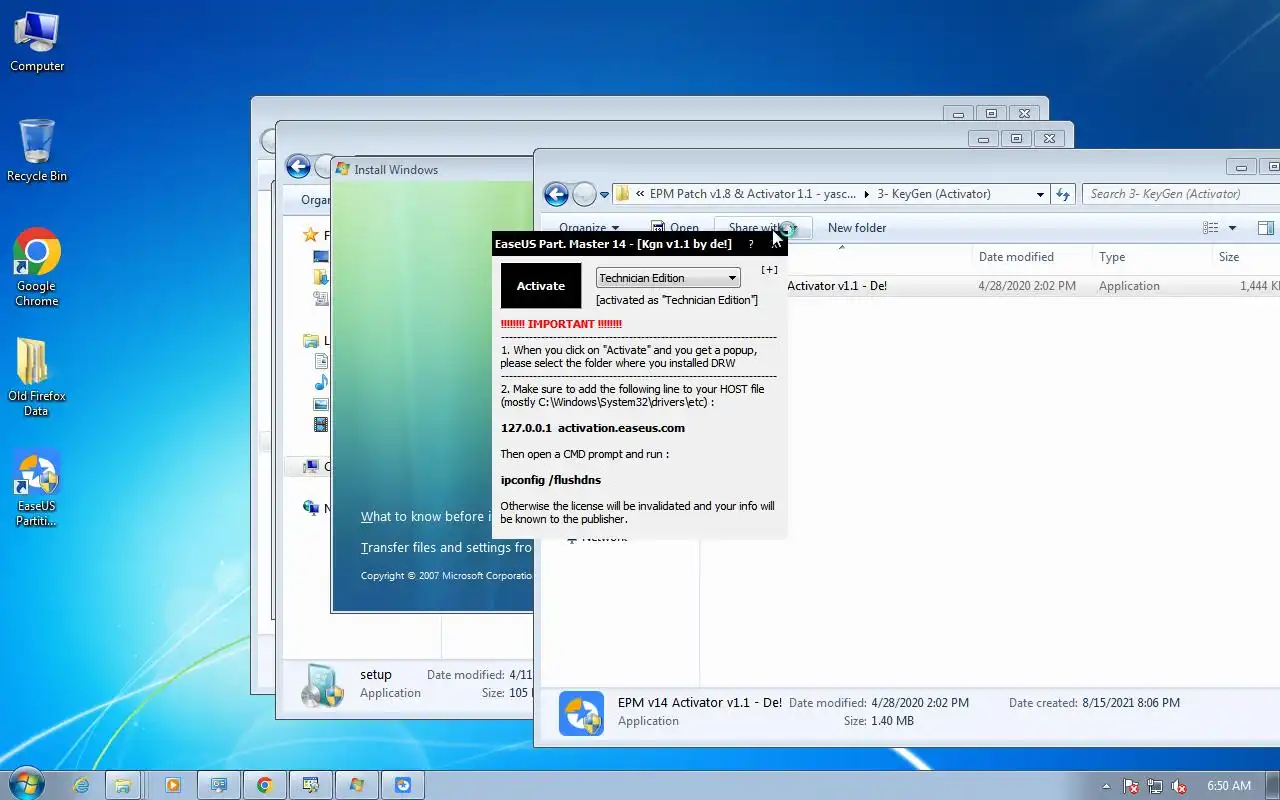
Task: Switch to the EaseUS activator taskbar button
Action: pos(403,785)
